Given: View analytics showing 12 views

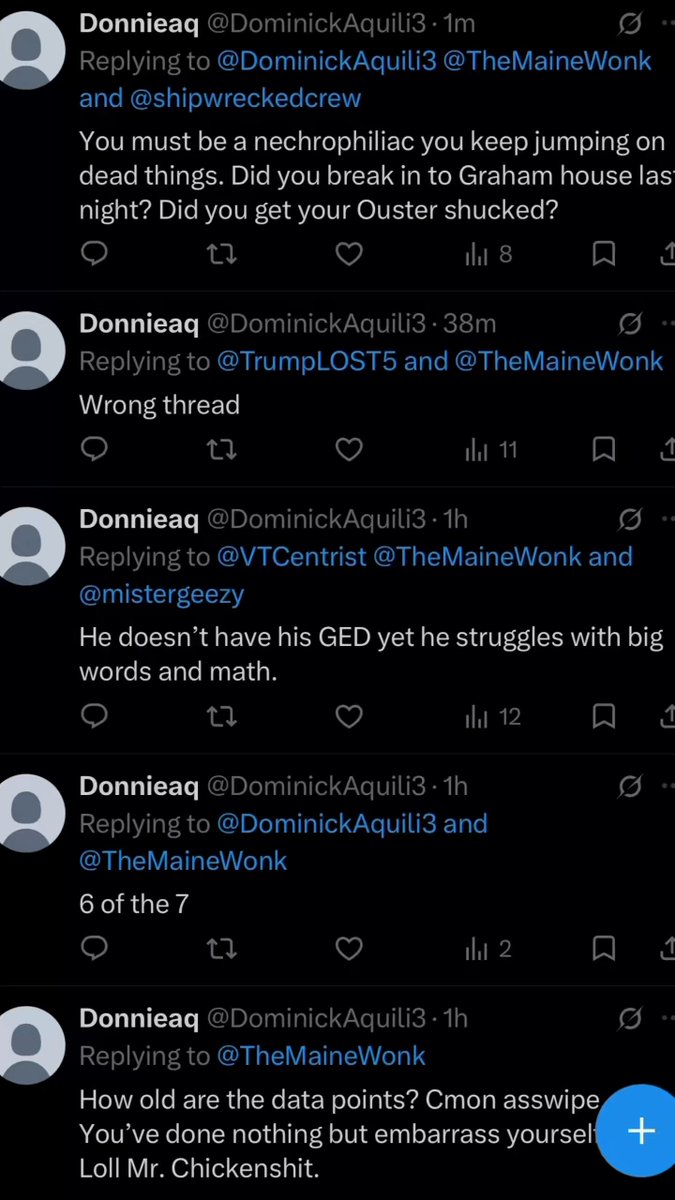Looking at the screenshot, I should (493, 717).
